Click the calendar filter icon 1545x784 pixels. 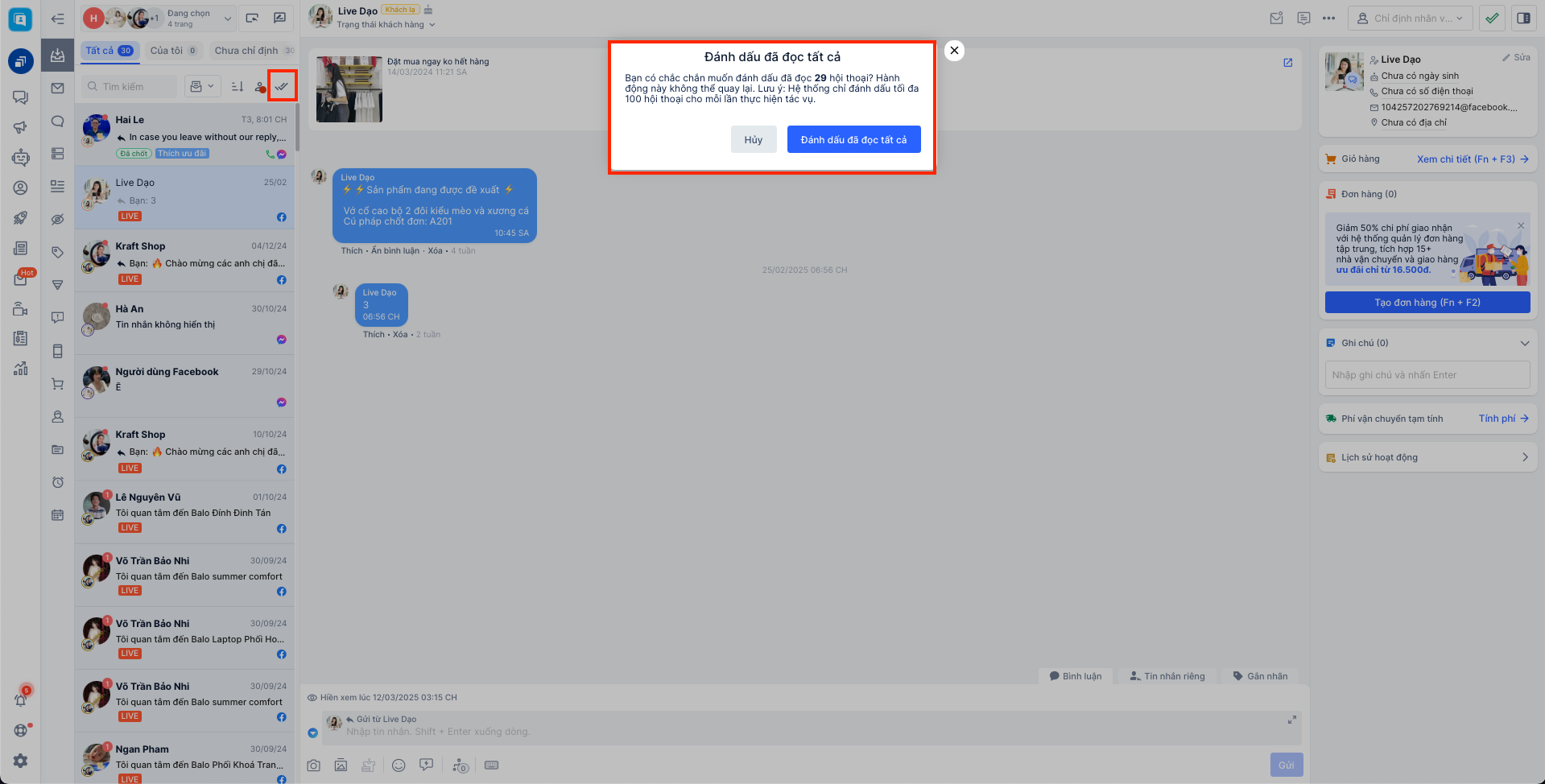(x=57, y=515)
